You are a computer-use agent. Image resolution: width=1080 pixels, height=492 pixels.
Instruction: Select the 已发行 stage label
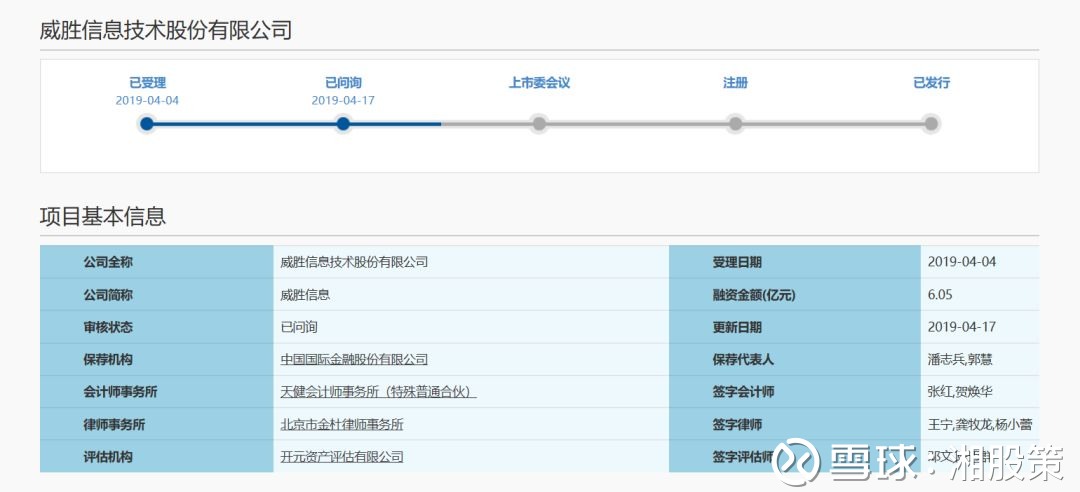click(931, 83)
